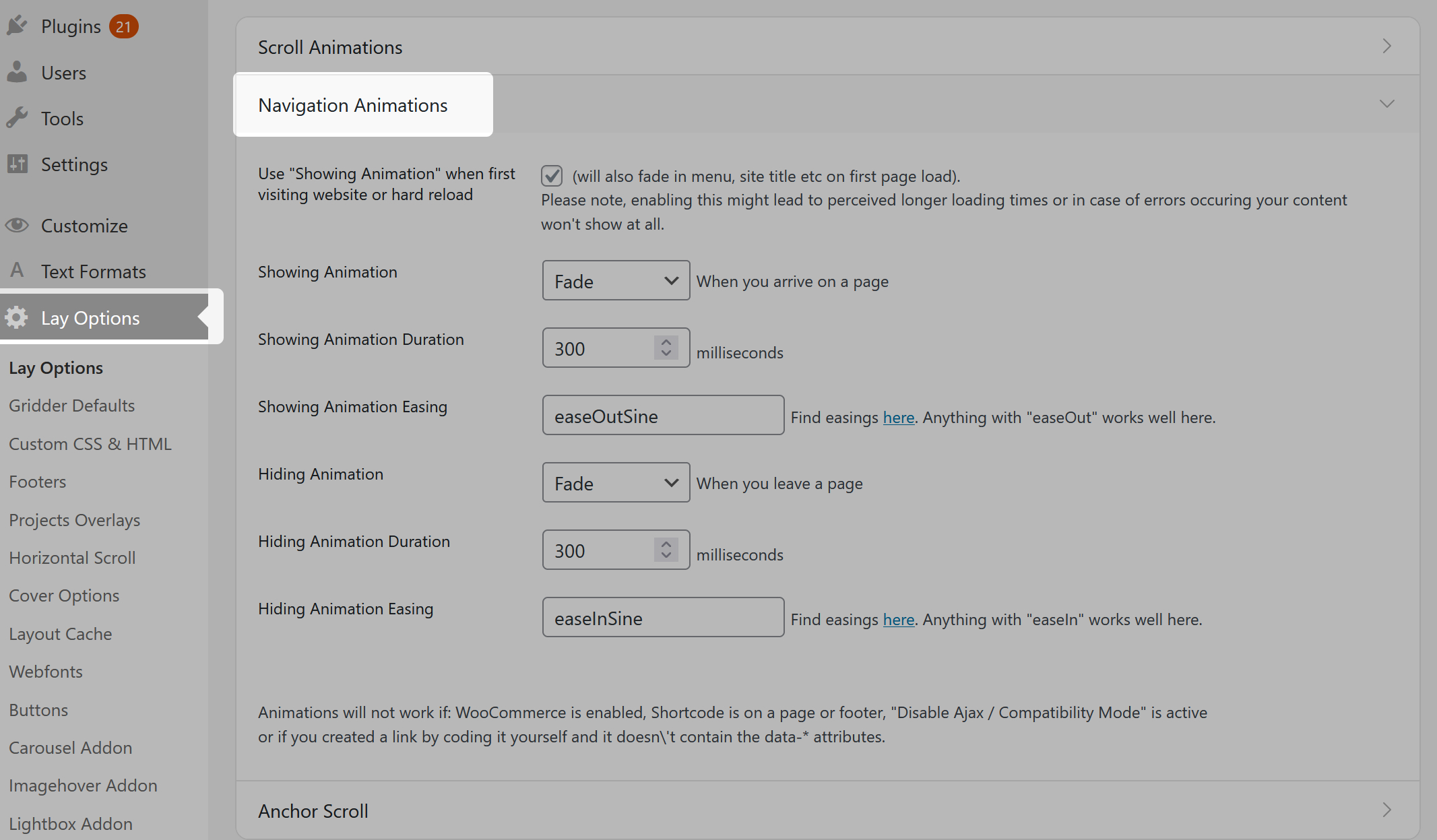Increment Showing Animation Duration with stepper arrow
The height and width of the screenshot is (840, 1437).
pos(665,342)
